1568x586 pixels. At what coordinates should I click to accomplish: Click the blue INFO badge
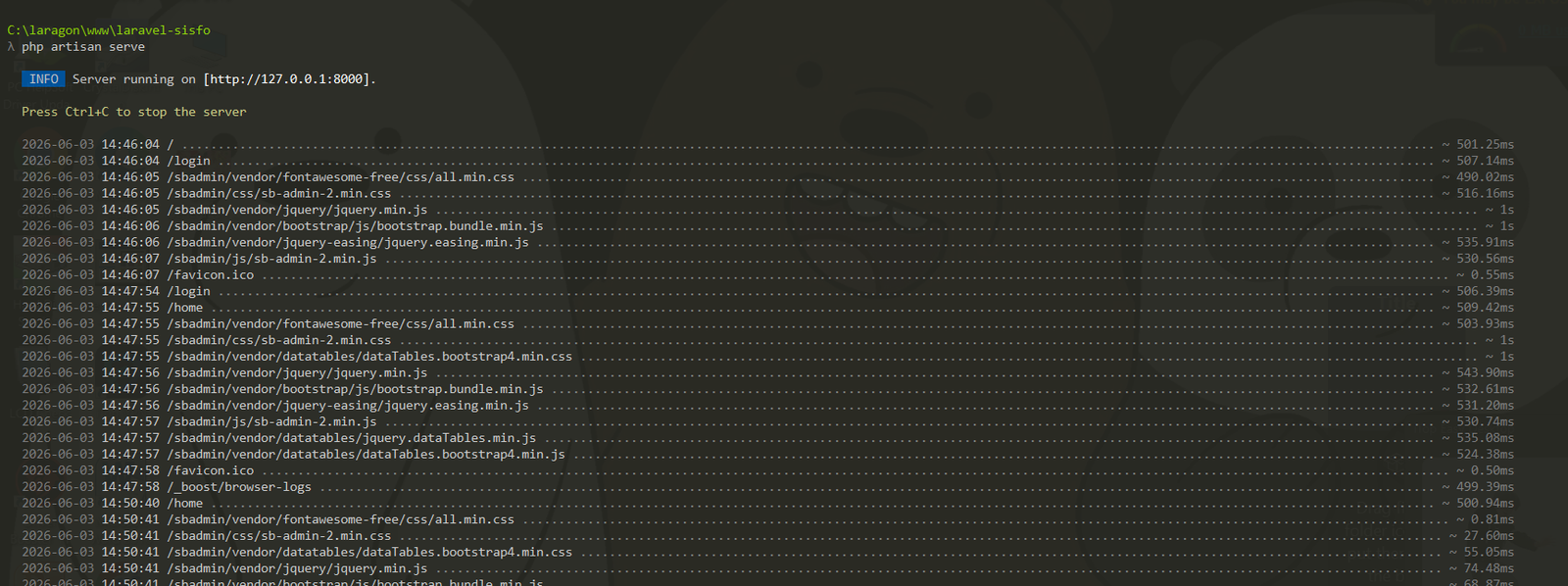pyautogui.click(x=43, y=79)
